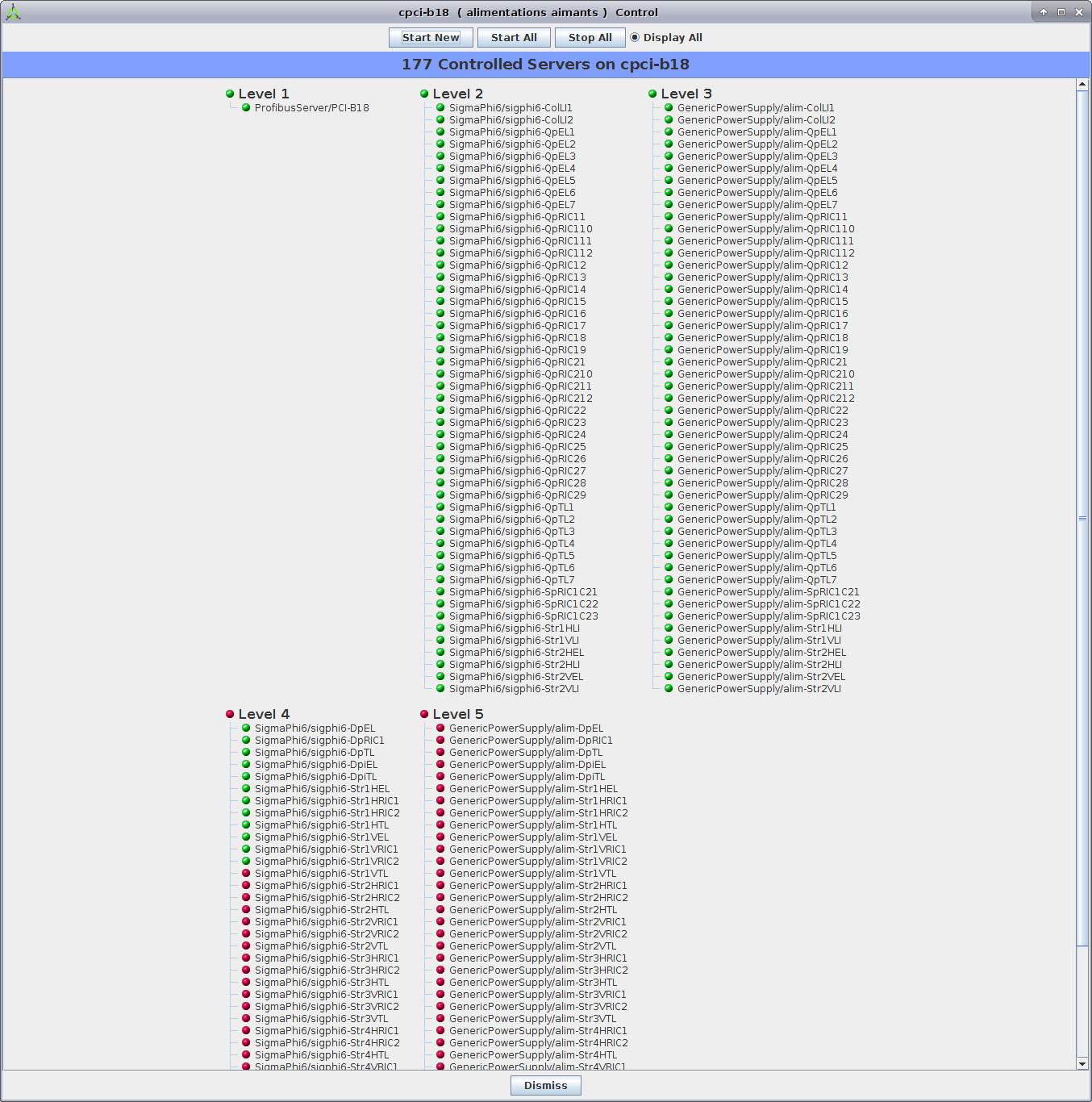
Task: Click the Level 5 header node
Action: pyautogui.click(x=457, y=714)
